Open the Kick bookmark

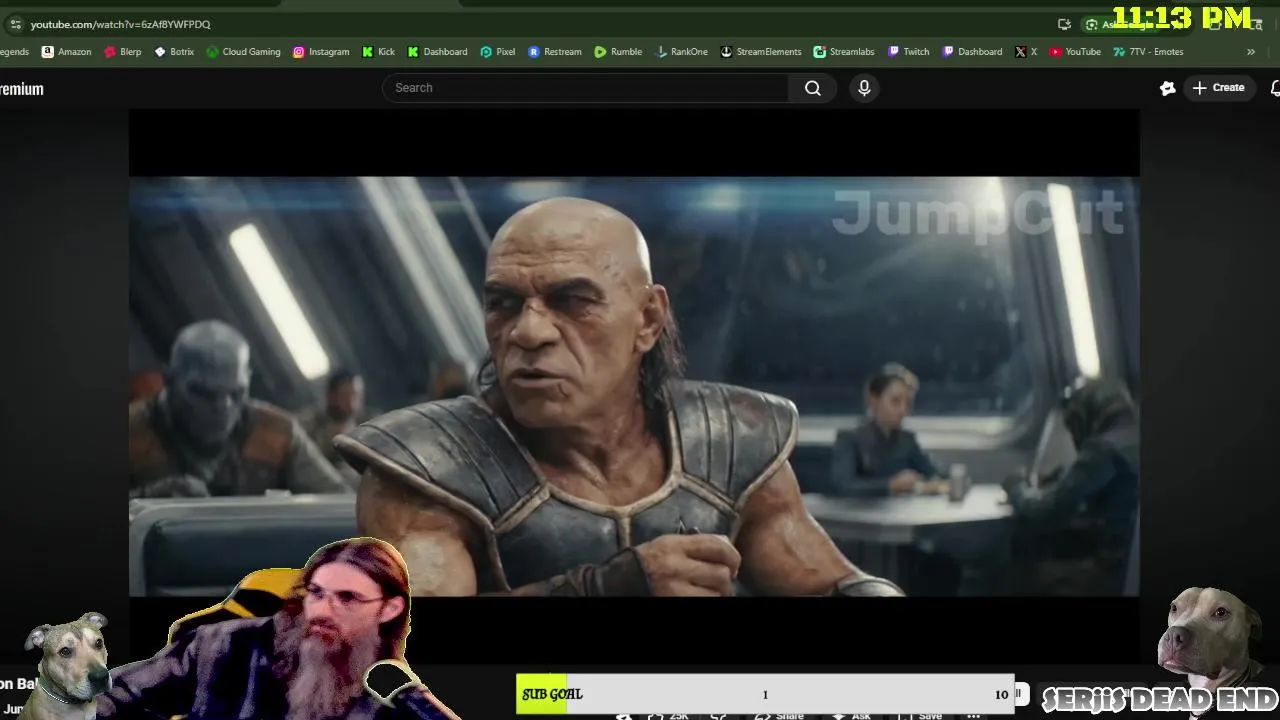click(378, 52)
